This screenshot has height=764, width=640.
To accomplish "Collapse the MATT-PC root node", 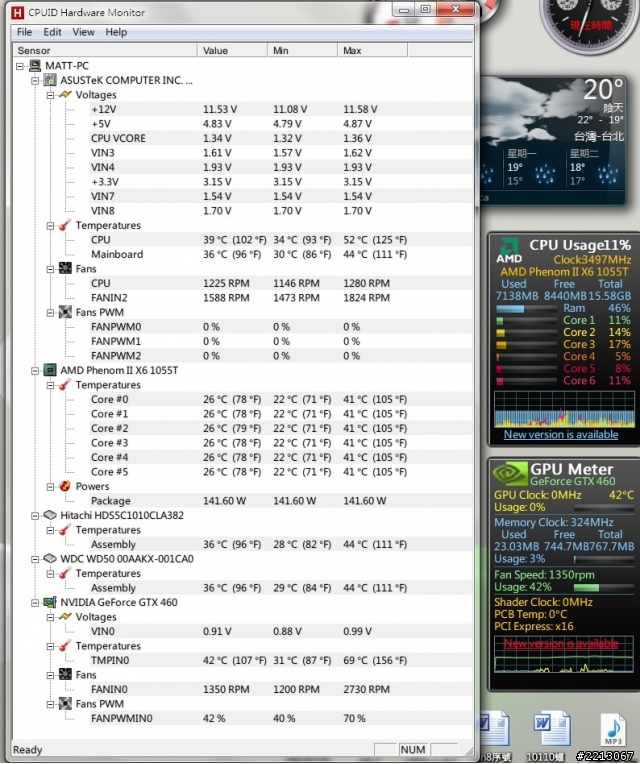I will pos(19,66).
